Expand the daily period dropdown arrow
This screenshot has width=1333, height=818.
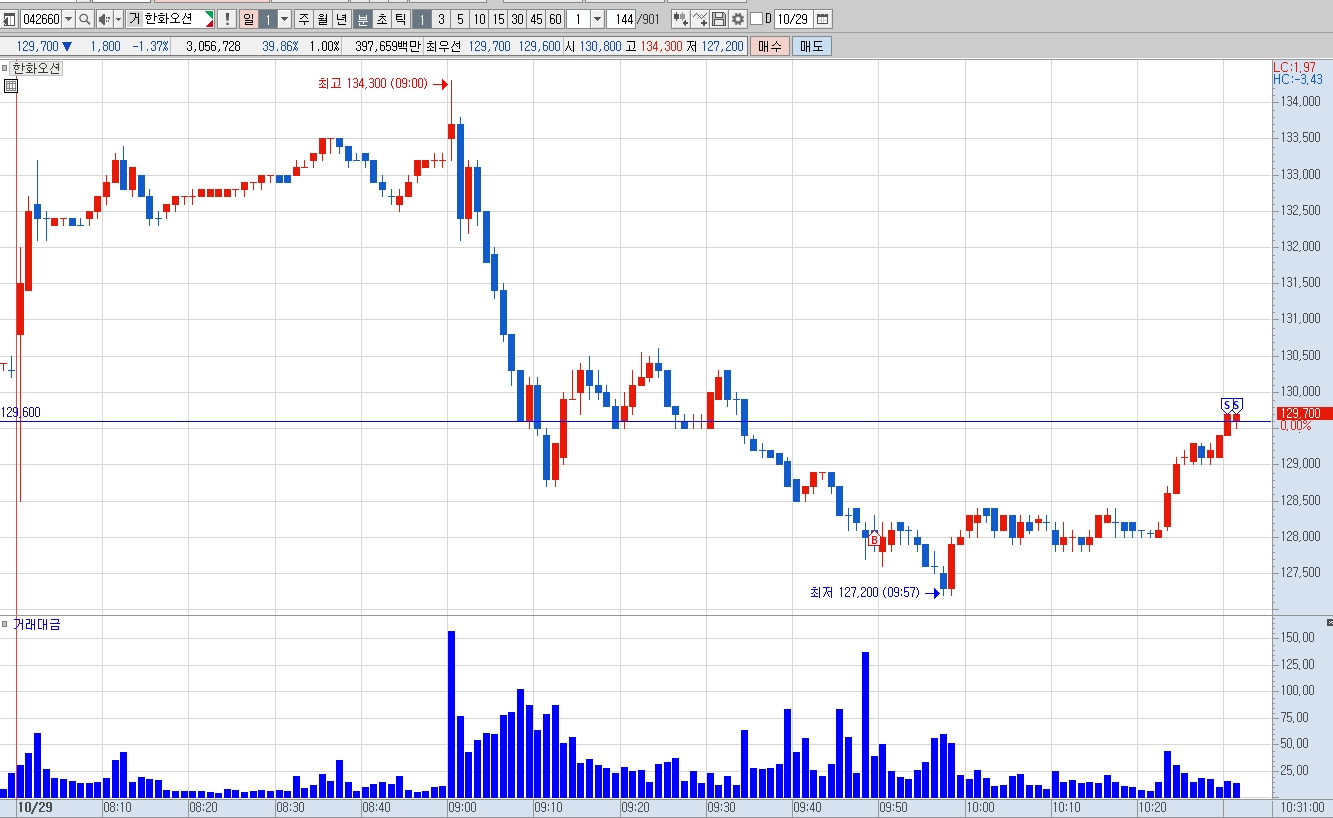click(x=284, y=19)
